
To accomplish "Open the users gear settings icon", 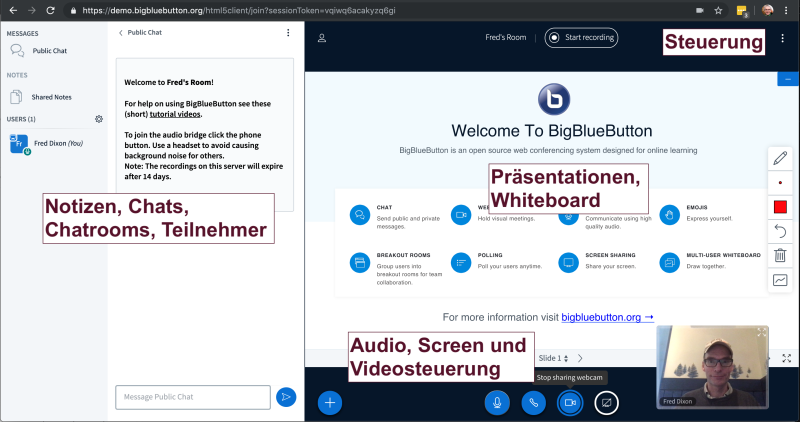I will click(99, 119).
